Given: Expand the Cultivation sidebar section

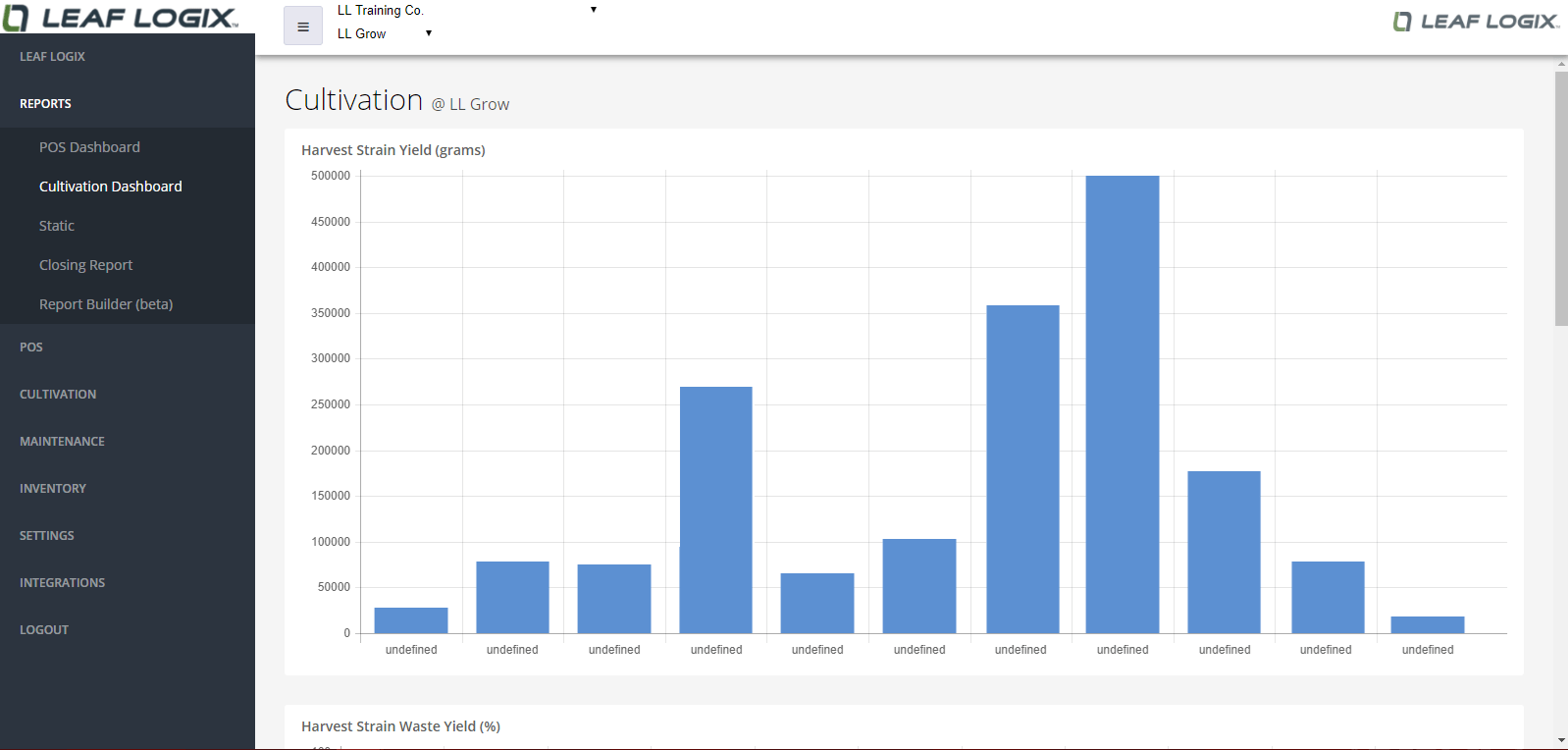Looking at the screenshot, I should (x=58, y=395).
